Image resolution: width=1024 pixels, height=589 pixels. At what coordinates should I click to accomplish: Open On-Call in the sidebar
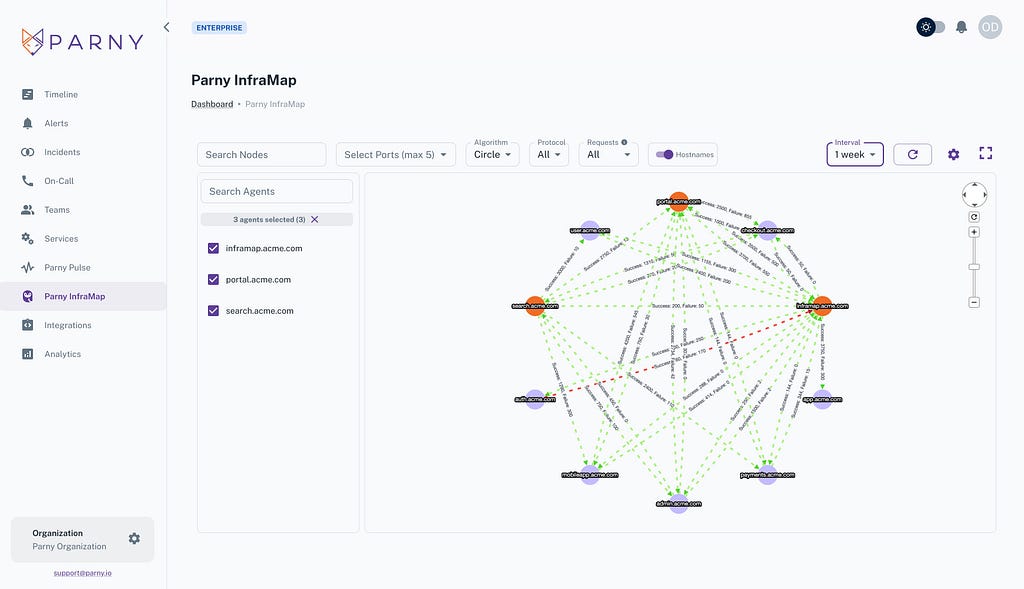point(83,181)
